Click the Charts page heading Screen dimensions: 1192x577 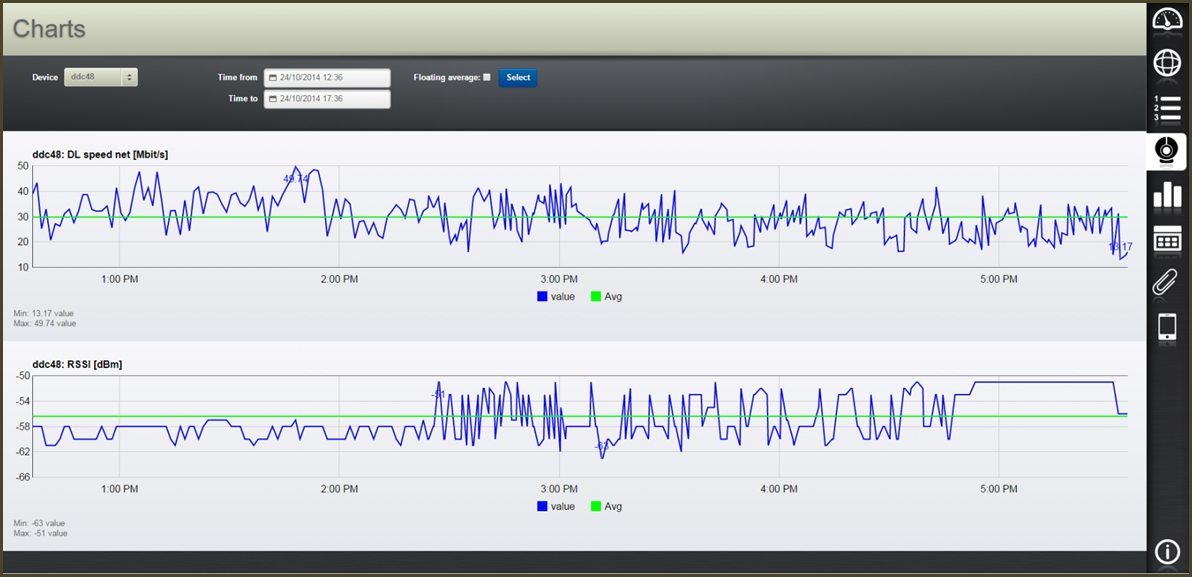[x=48, y=29]
